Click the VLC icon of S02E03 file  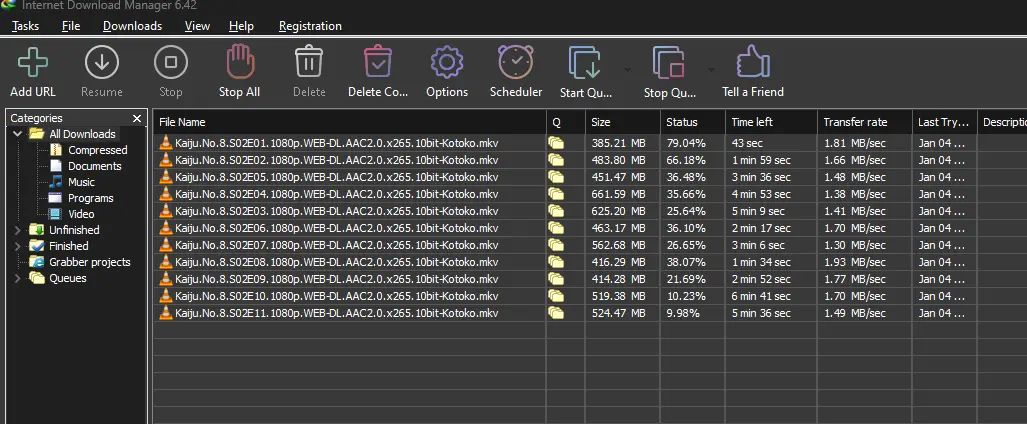[x=166, y=211]
